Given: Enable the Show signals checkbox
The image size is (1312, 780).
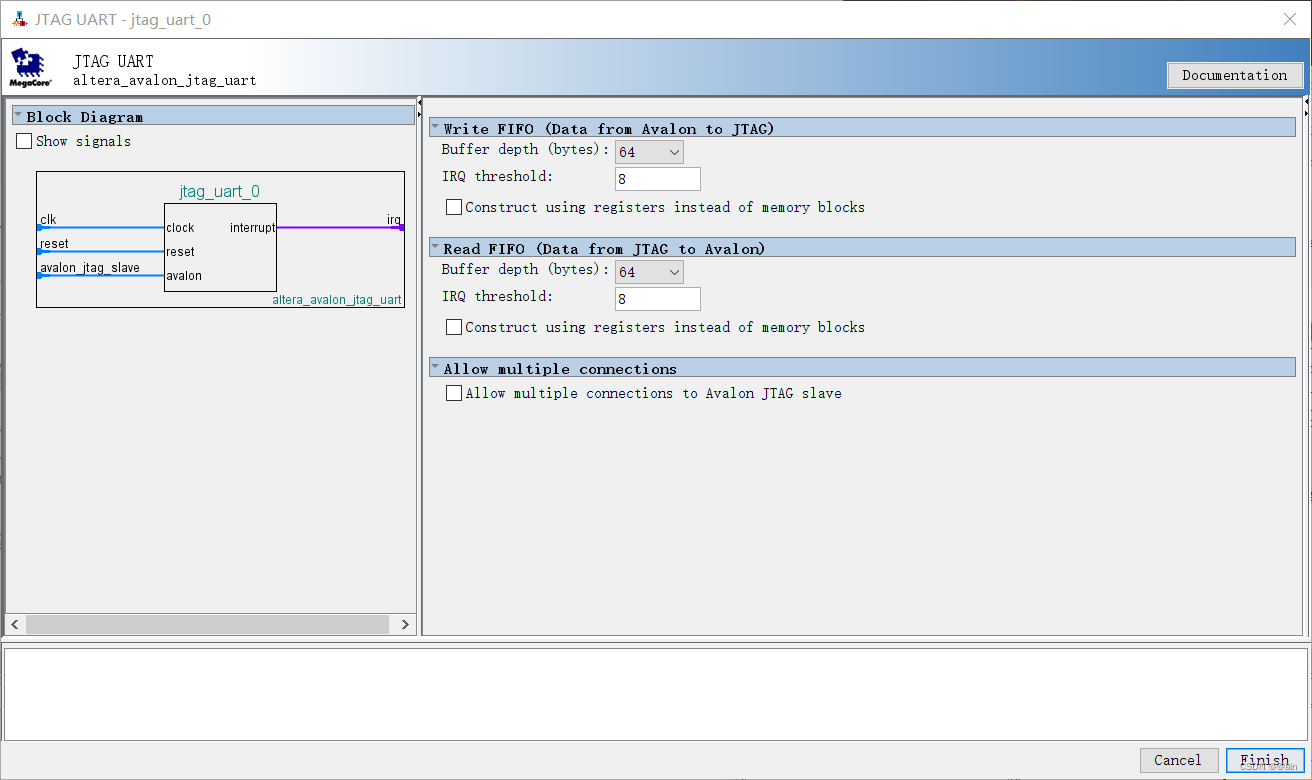Looking at the screenshot, I should click(x=24, y=141).
